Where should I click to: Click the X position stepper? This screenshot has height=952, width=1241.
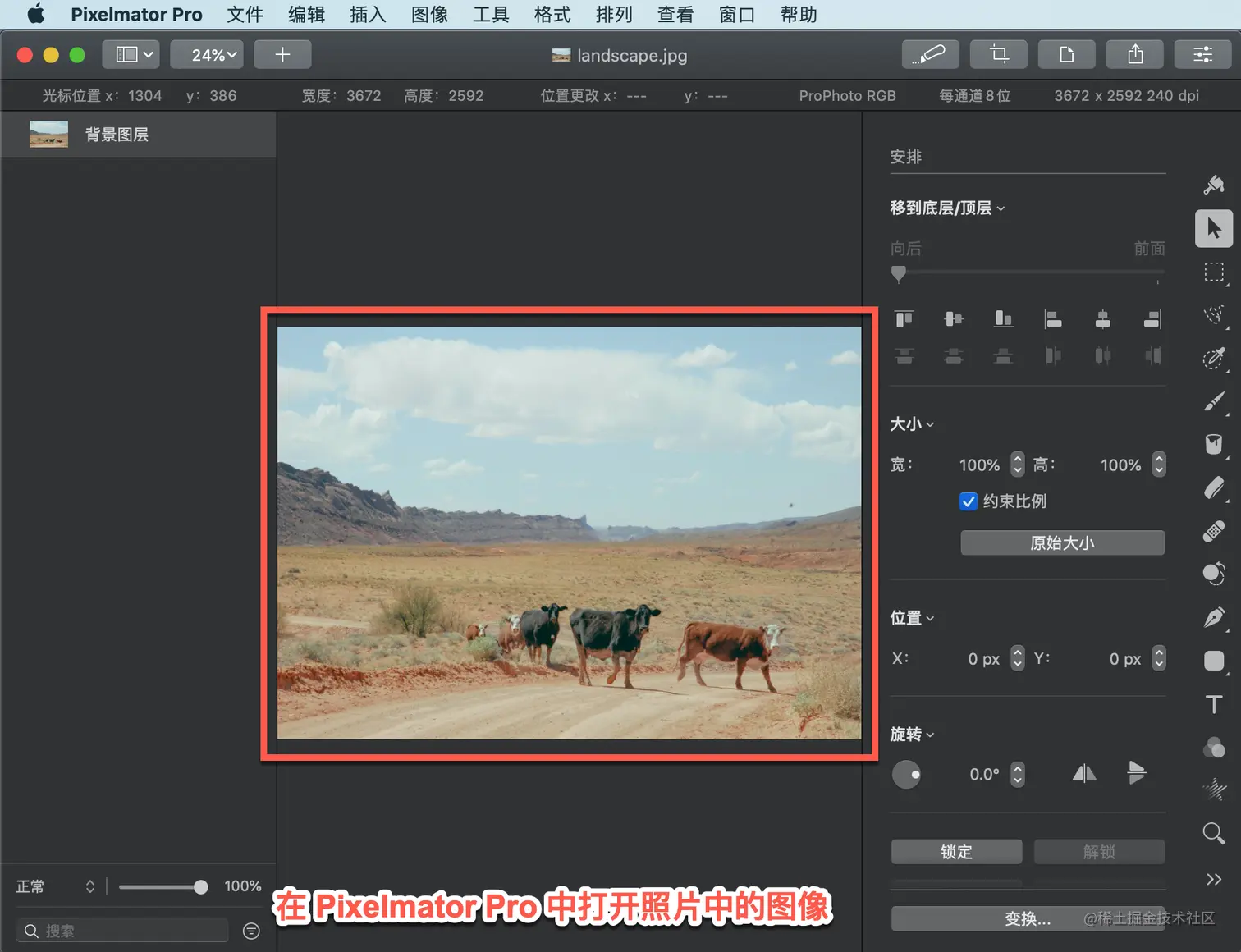(x=1018, y=658)
